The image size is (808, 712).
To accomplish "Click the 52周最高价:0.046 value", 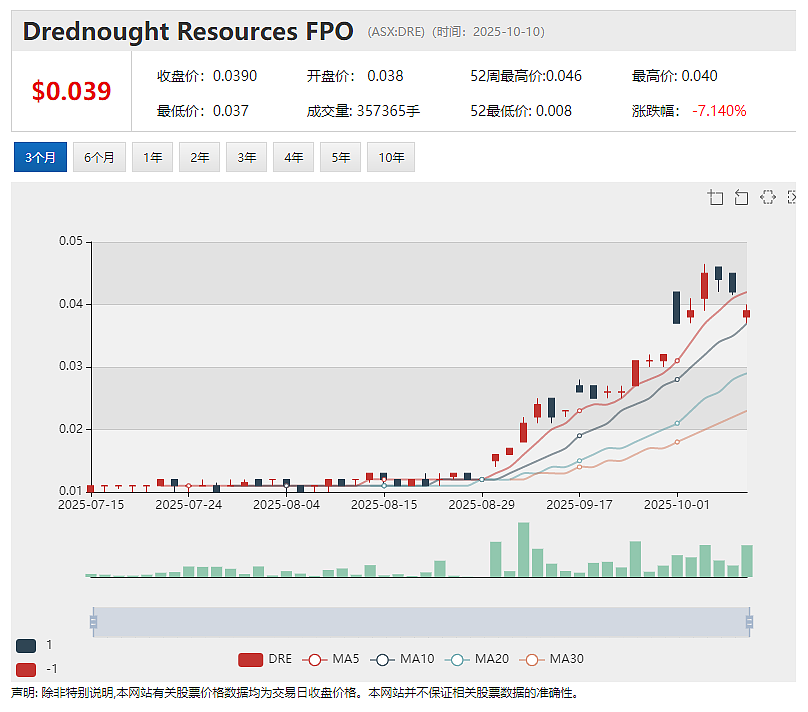I will (526, 76).
